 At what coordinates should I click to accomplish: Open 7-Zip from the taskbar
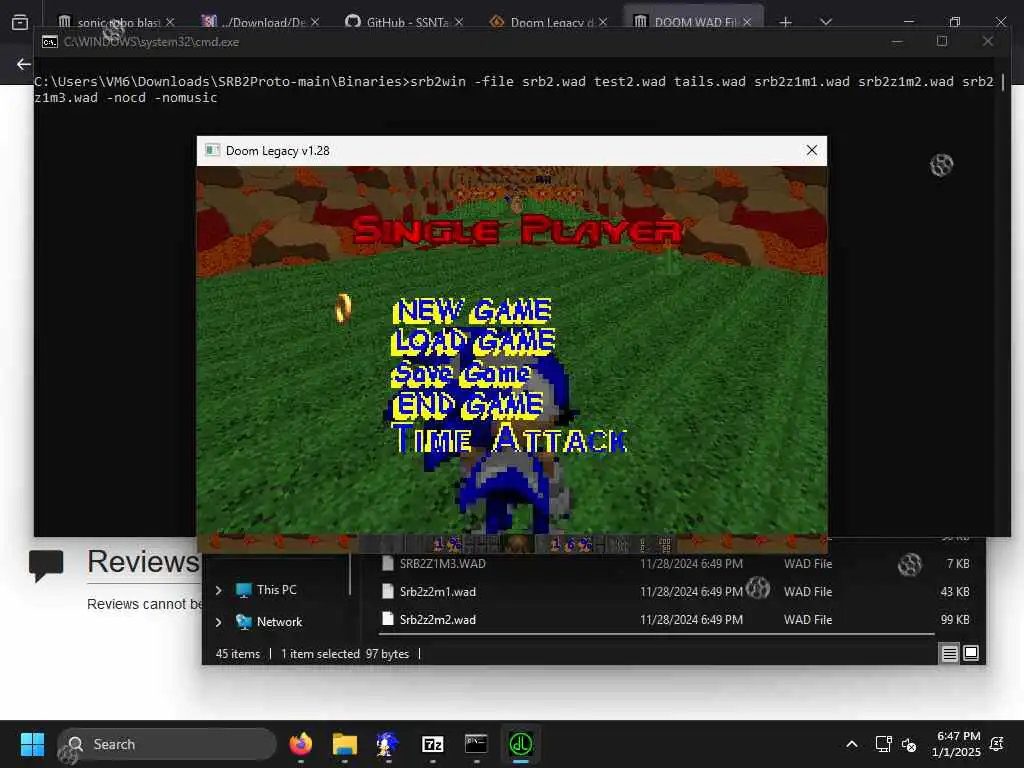tap(432, 744)
